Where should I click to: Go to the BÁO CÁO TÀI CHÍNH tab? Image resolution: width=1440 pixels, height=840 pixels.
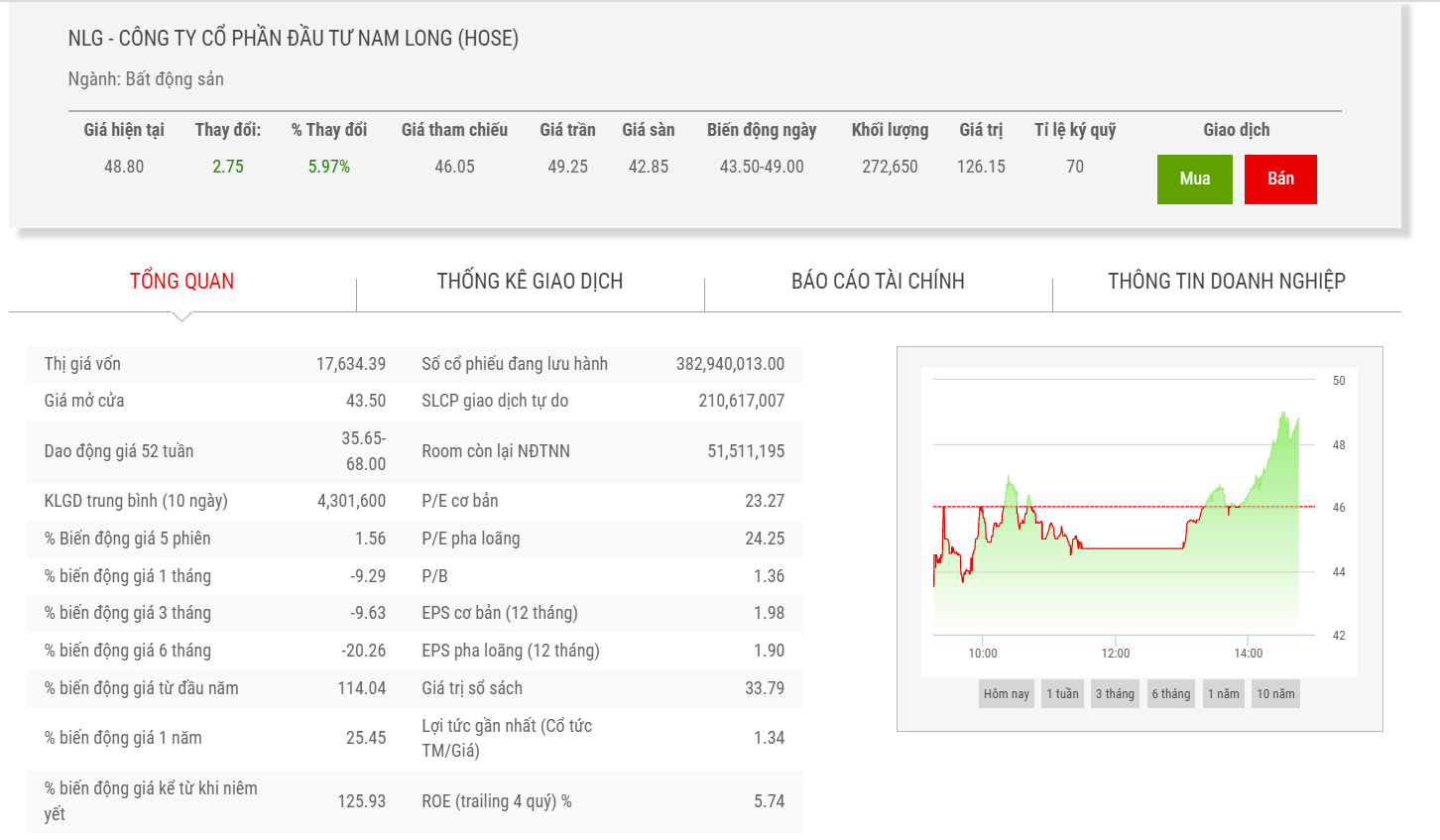[x=878, y=282]
